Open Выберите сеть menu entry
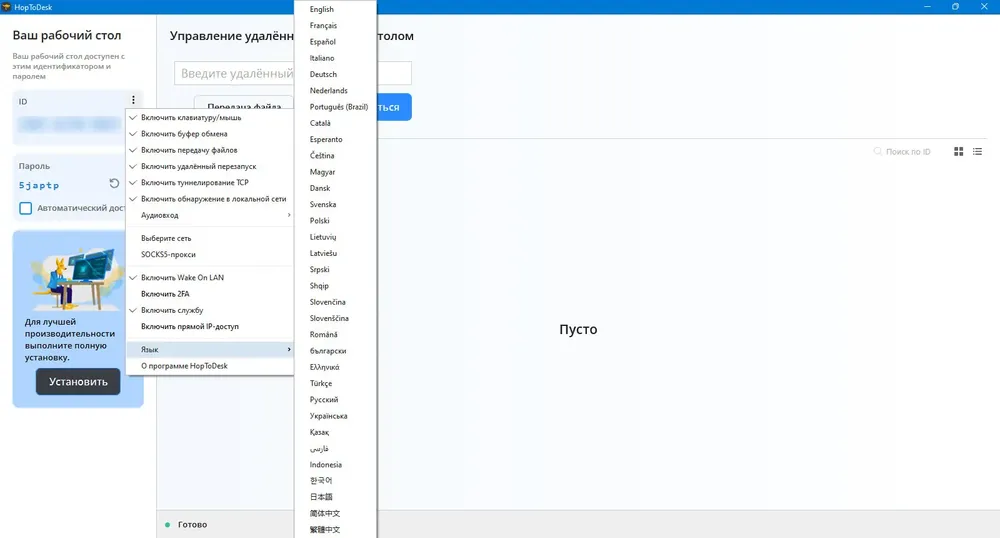Image resolution: width=1000 pixels, height=538 pixels. point(210,238)
